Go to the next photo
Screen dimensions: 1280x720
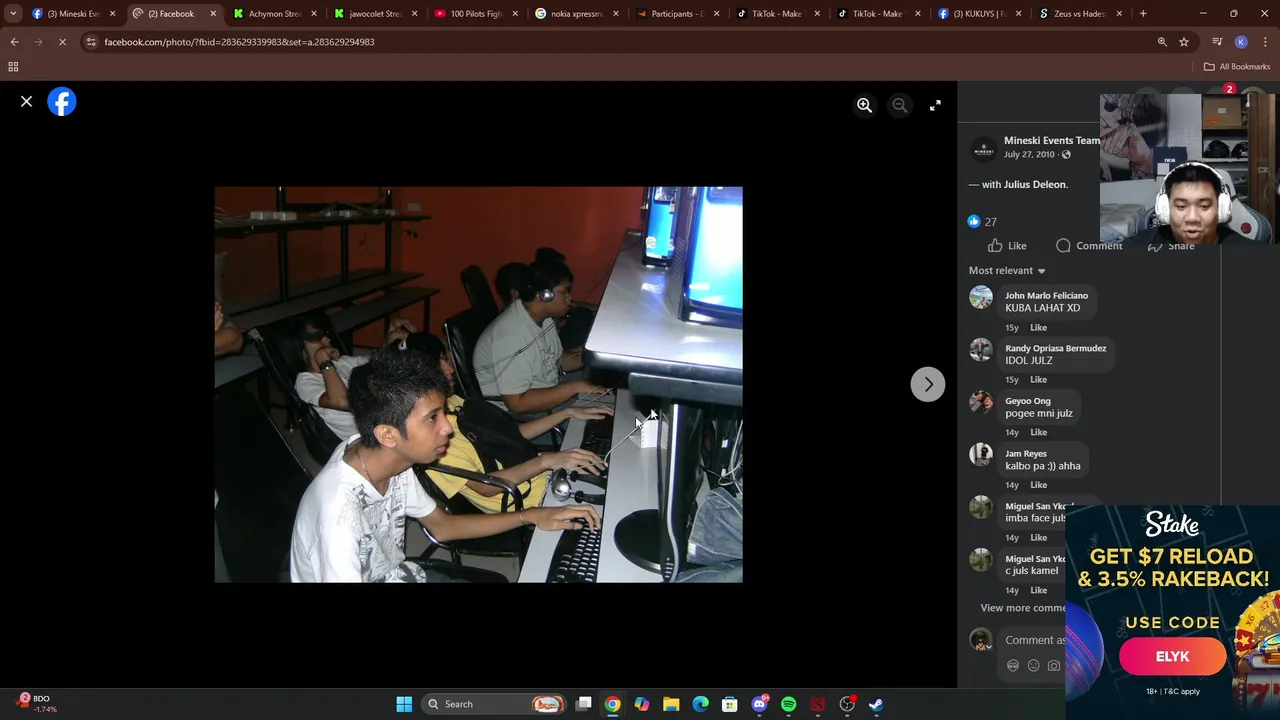pyautogui.click(x=928, y=385)
